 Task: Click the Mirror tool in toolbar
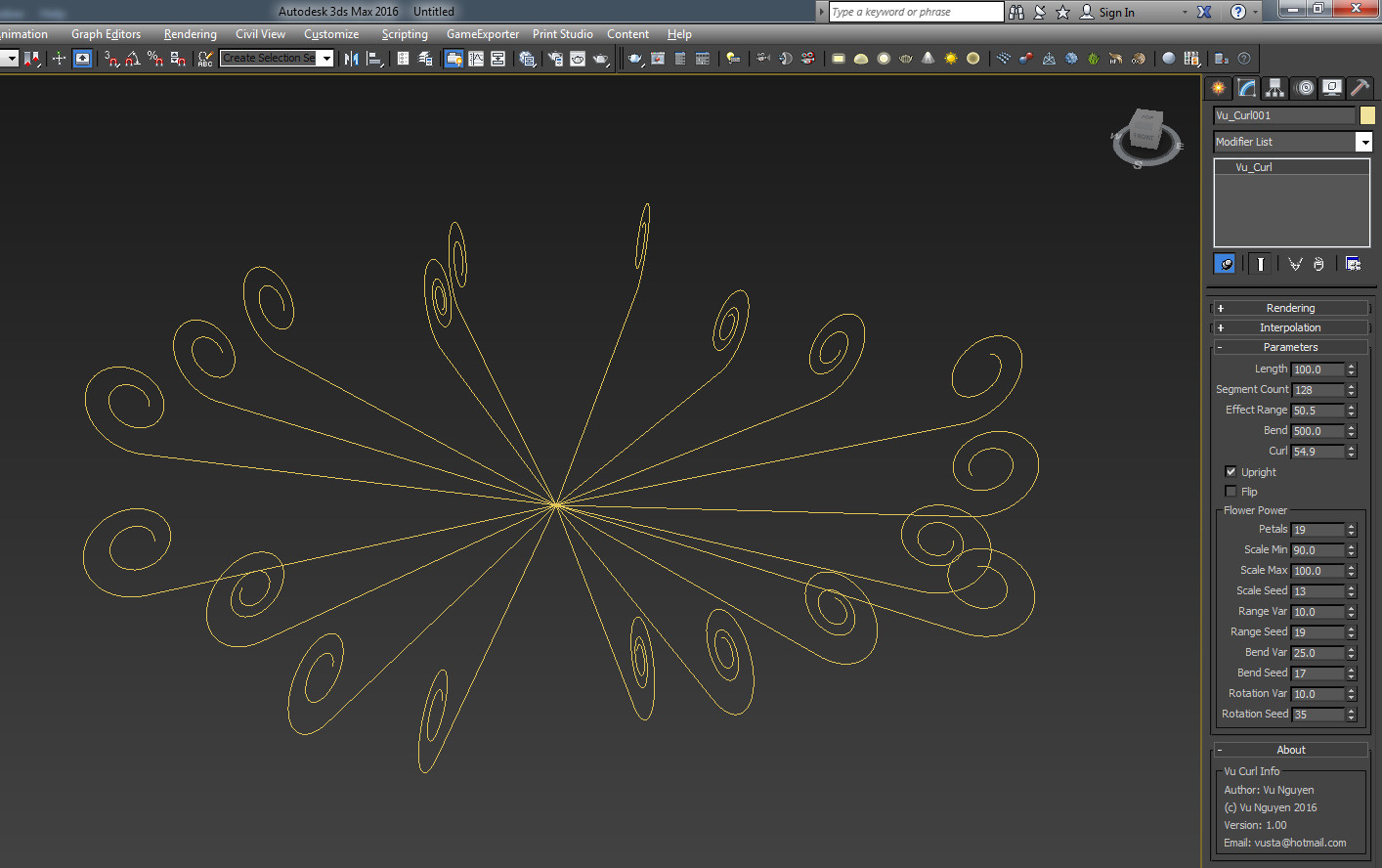pyautogui.click(x=352, y=59)
